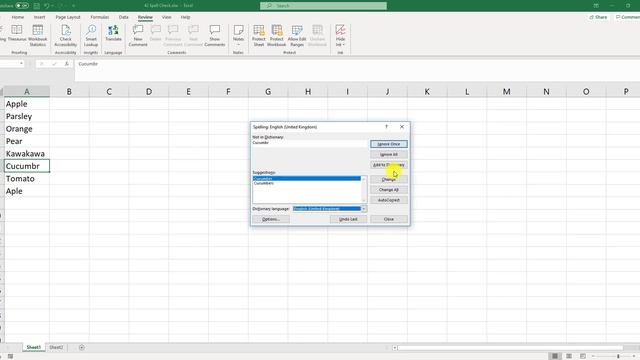
Task: Select the Sheet1 tab
Action: click(33, 347)
